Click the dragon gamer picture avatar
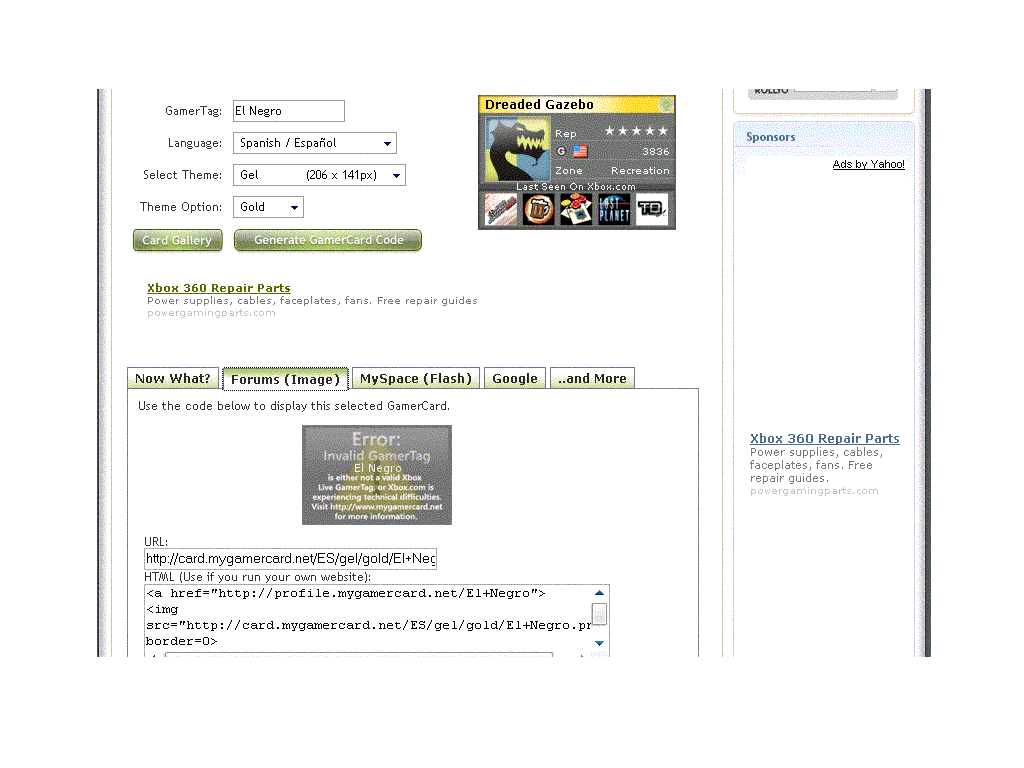Screen dimensions: 1024x768 point(518,150)
